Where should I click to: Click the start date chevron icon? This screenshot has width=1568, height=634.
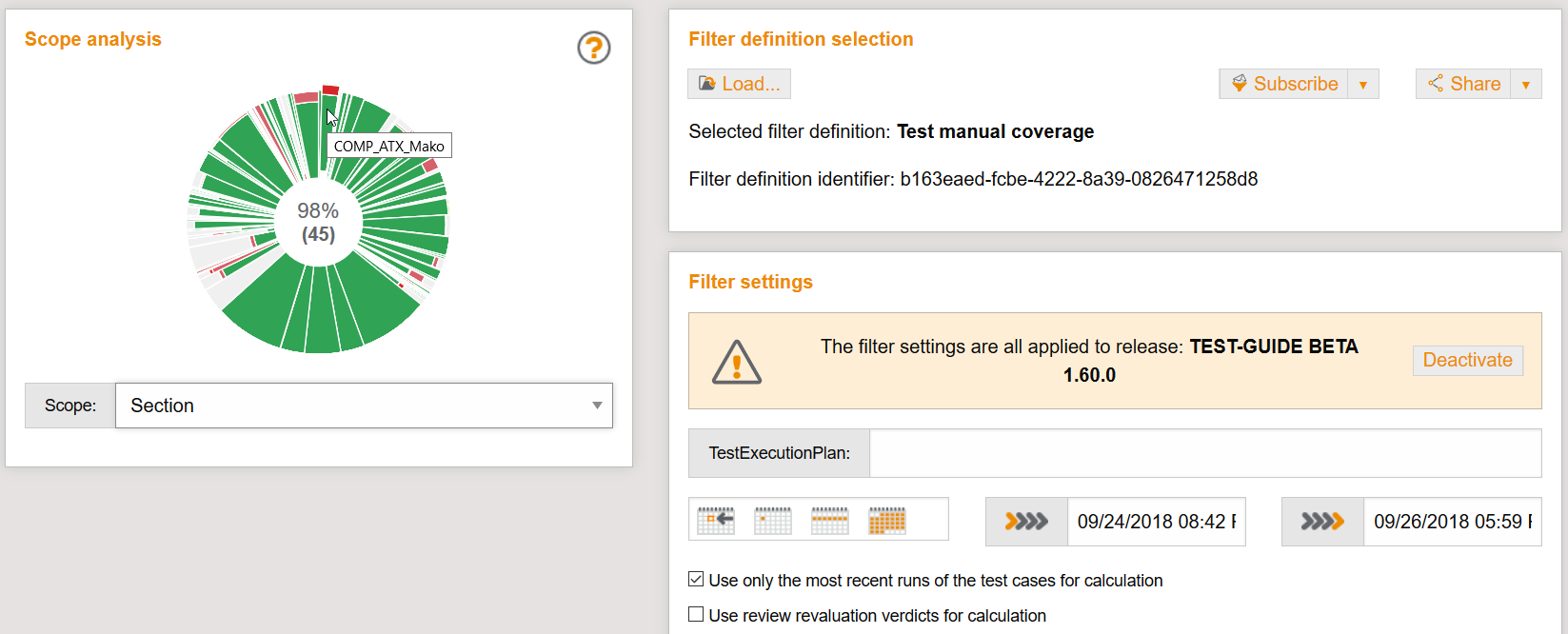tap(1026, 522)
